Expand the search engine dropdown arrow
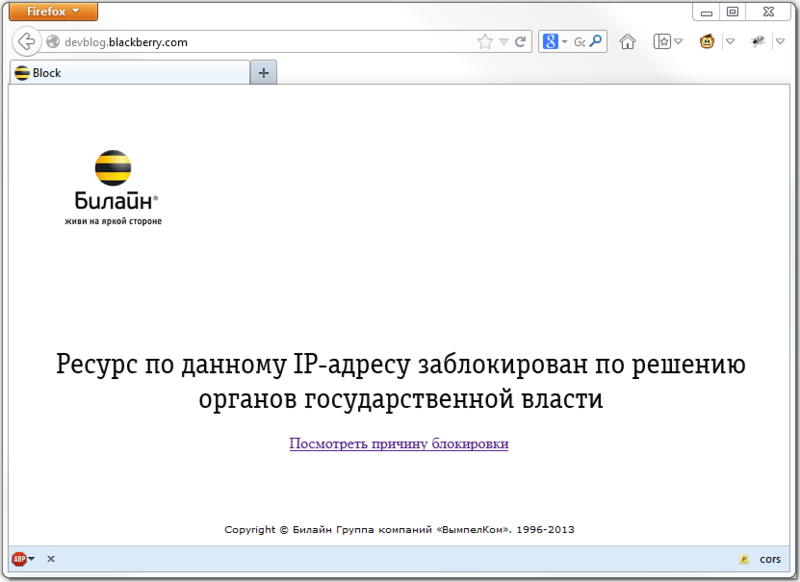The image size is (800, 582). point(564,42)
